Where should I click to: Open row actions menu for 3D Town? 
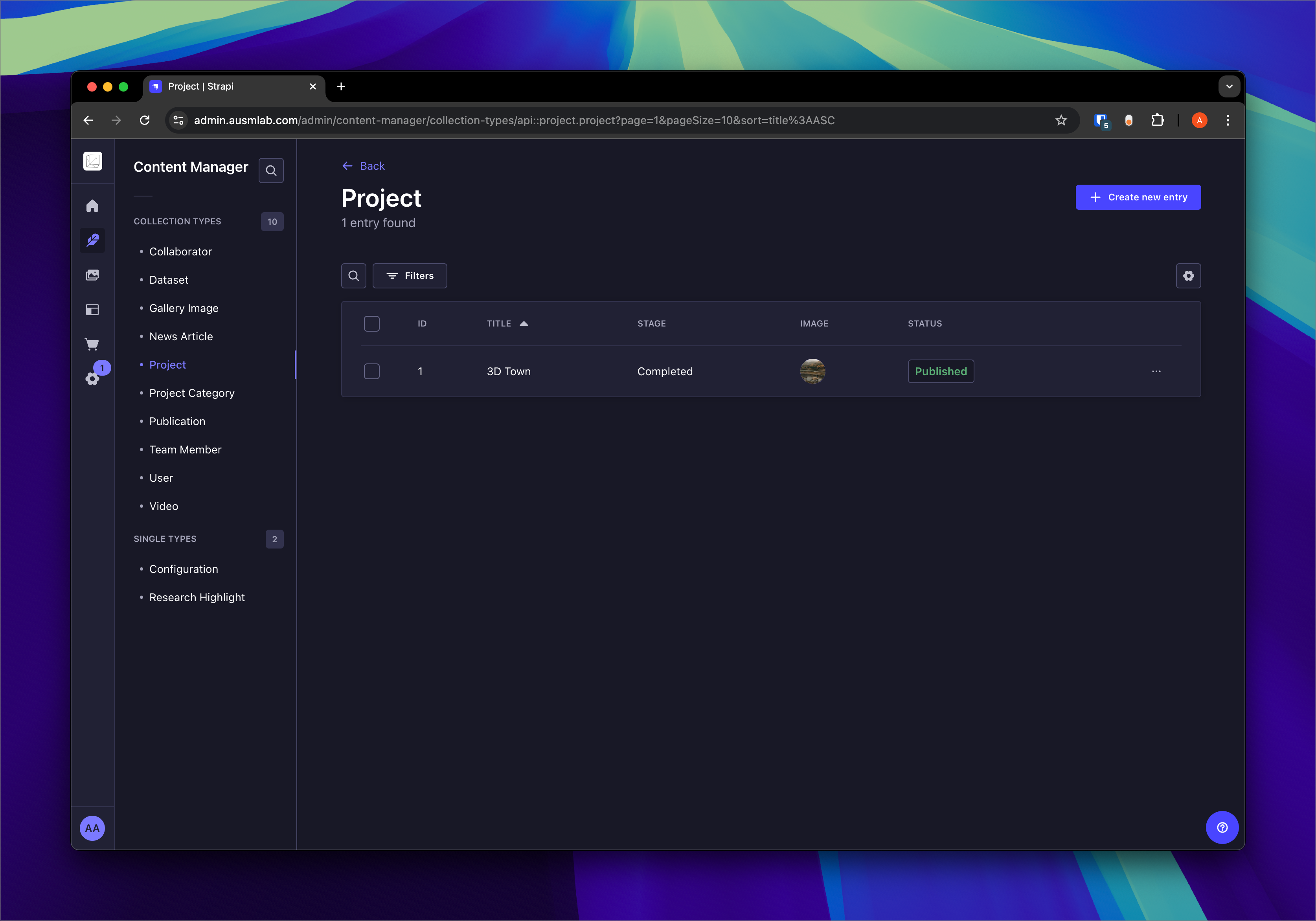(x=1156, y=371)
